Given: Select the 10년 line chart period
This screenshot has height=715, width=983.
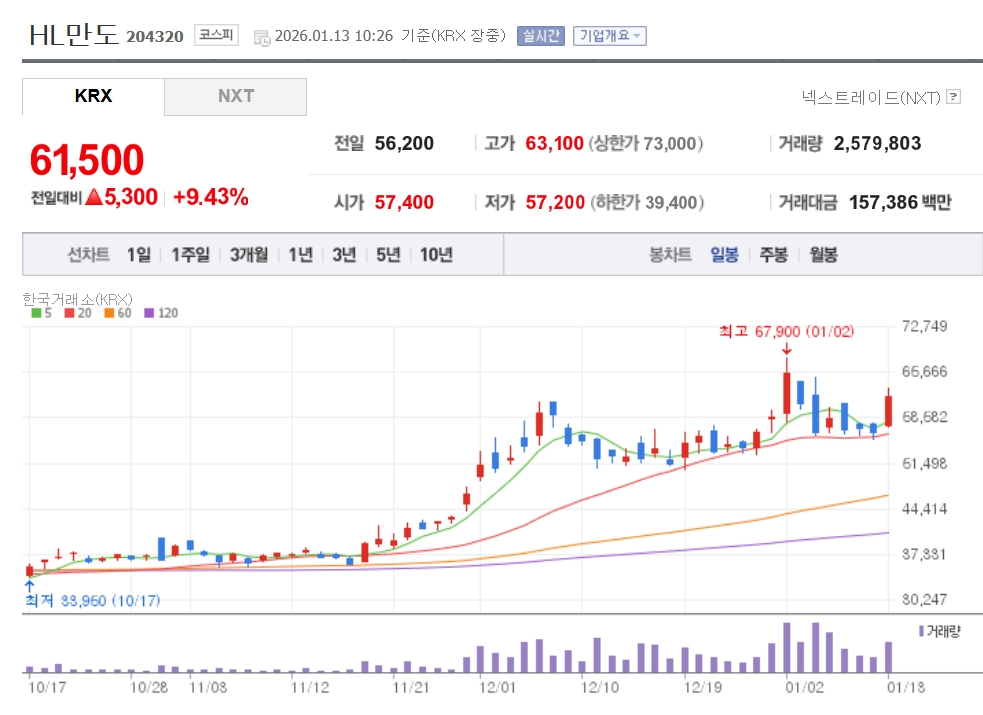Looking at the screenshot, I should [x=436, y=254].
